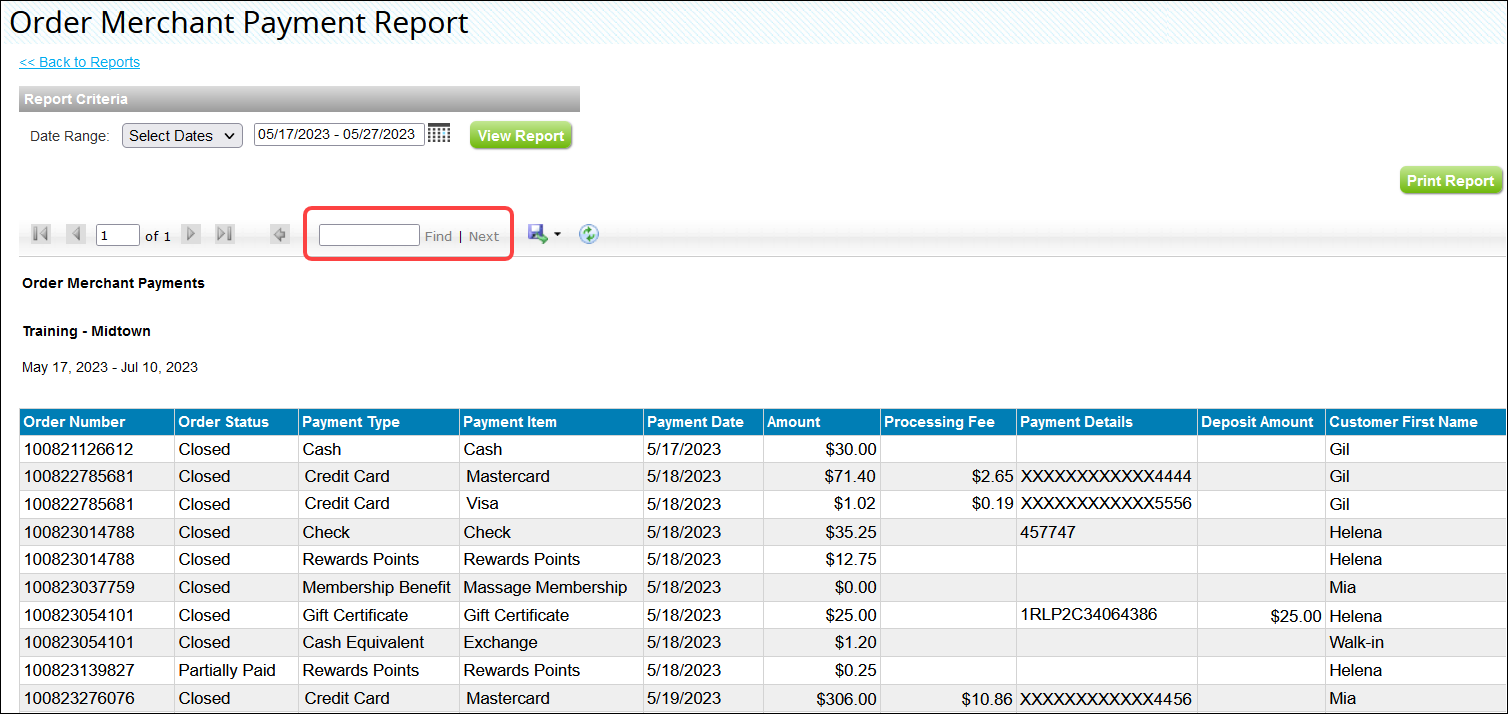Go to previous report page
Screen dimensions: 1508x714
[75, 234]
